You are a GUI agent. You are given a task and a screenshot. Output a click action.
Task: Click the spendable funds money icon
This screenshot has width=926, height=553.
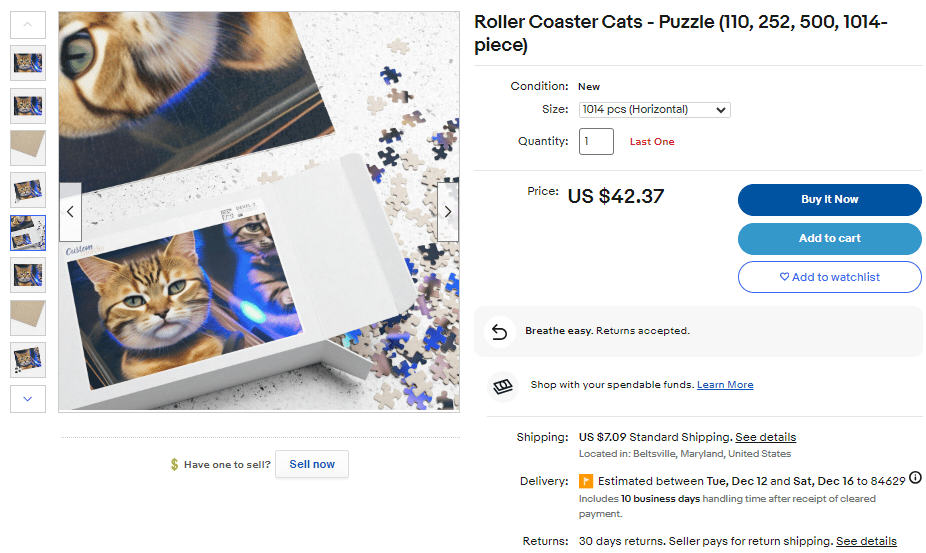tap(503, 385)
